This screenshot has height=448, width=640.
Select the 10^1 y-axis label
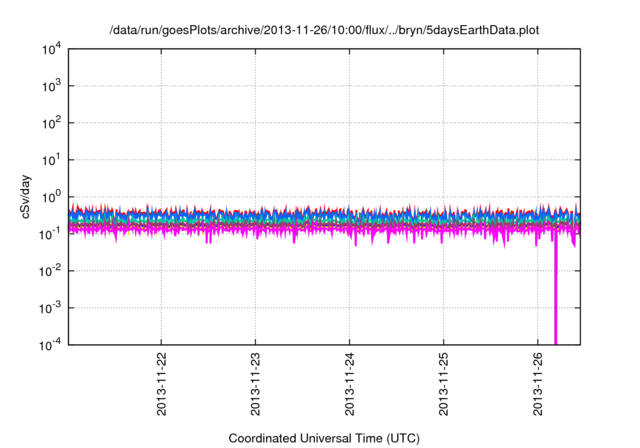[52, 160]
